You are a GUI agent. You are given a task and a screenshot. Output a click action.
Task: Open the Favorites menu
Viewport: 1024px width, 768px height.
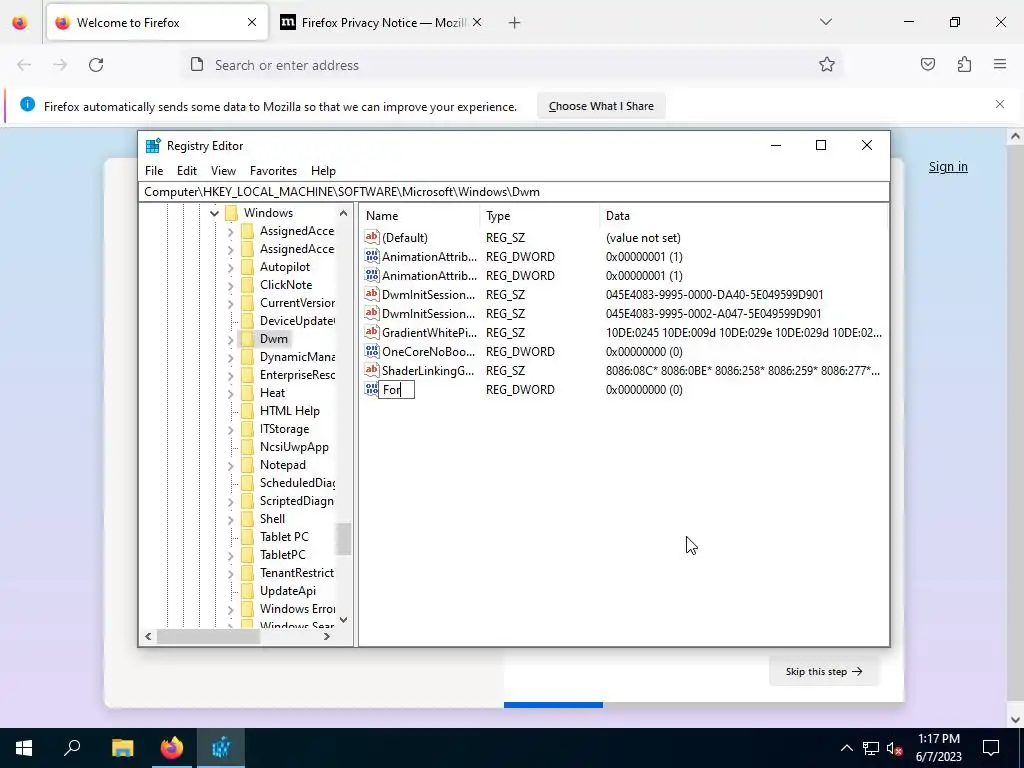[273, 170]
